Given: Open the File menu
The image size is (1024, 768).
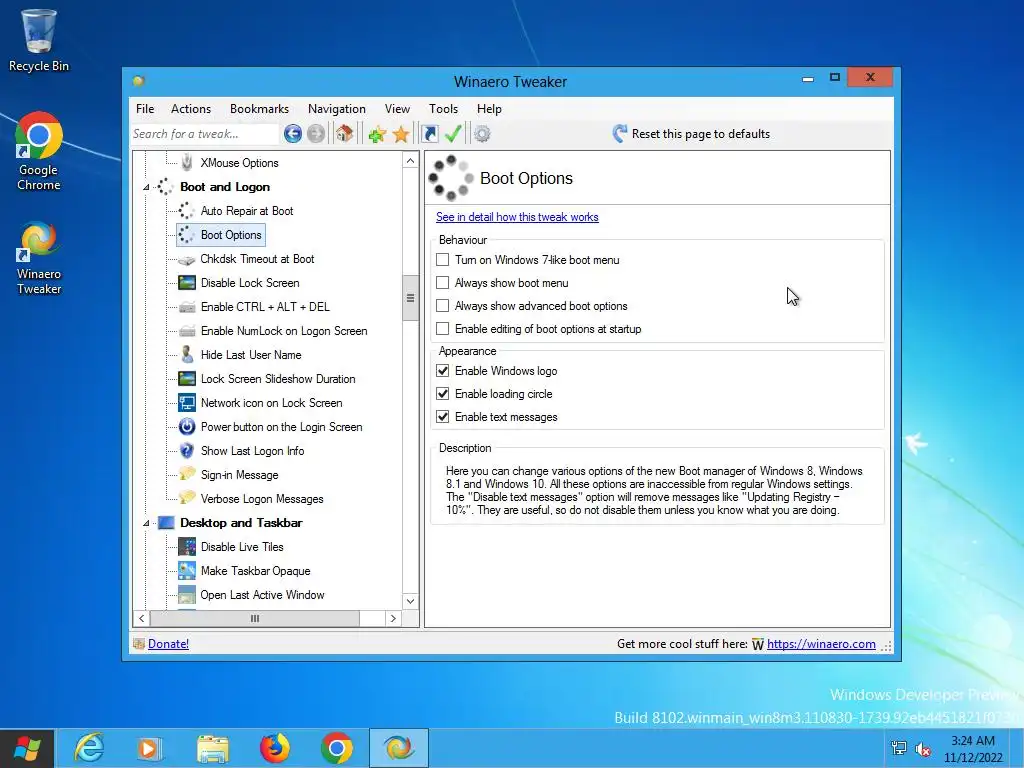Looking at the screenshot, I should [x=145, y=109].
